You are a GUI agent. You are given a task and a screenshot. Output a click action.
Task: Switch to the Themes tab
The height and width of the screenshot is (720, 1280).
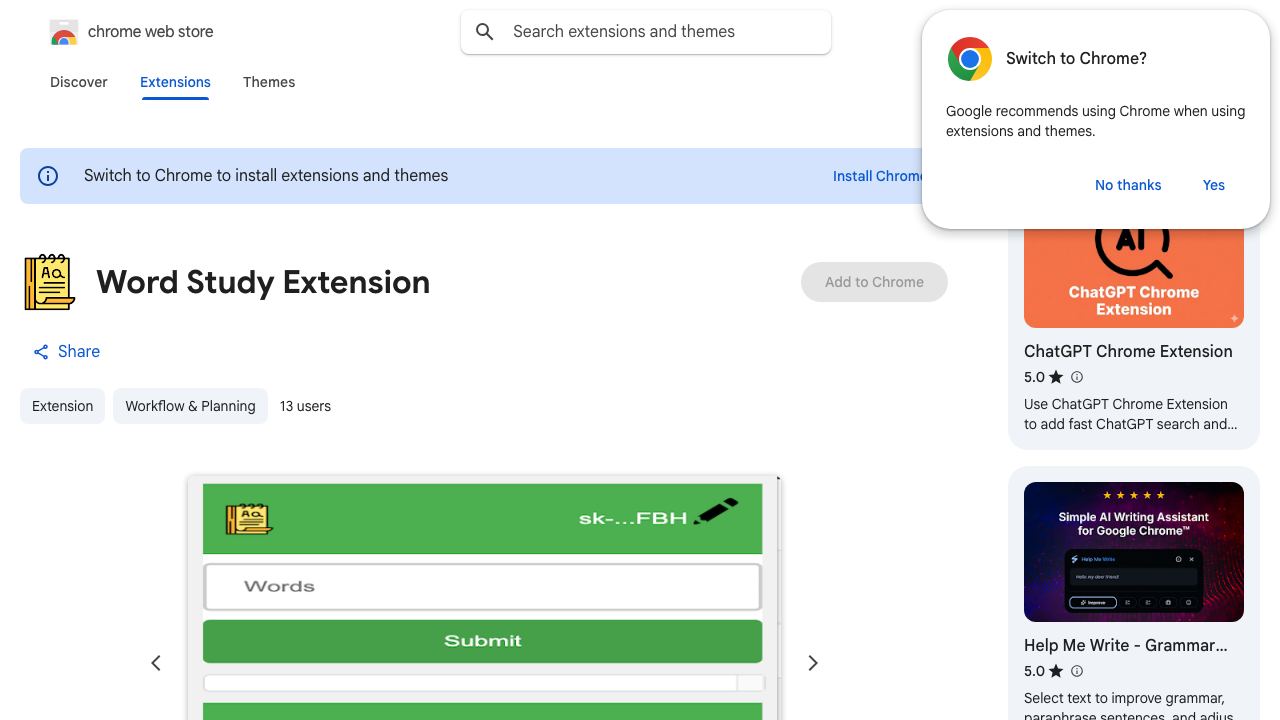point(269,82)
